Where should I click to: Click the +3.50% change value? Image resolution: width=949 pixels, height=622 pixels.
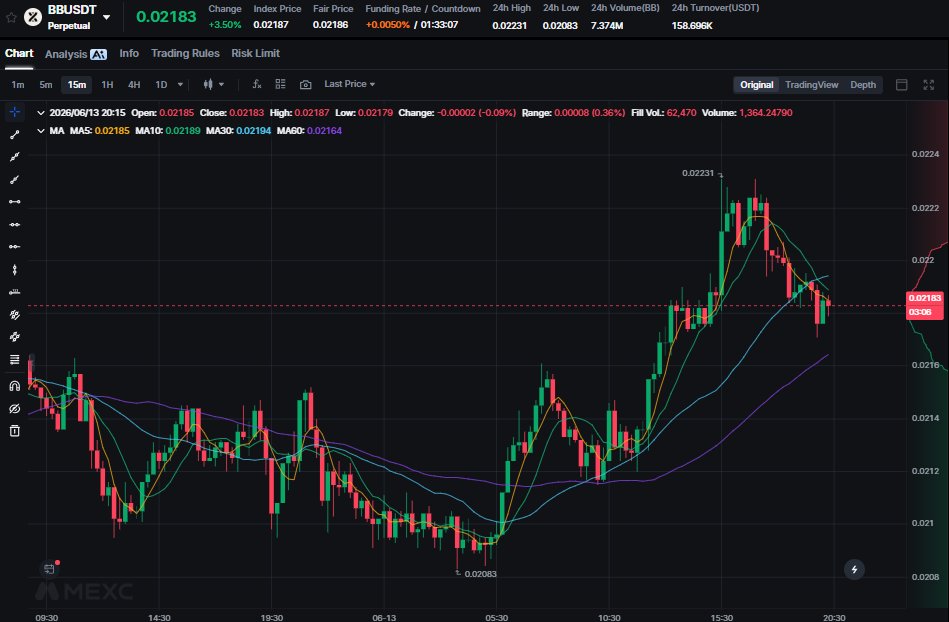[225, 25]
